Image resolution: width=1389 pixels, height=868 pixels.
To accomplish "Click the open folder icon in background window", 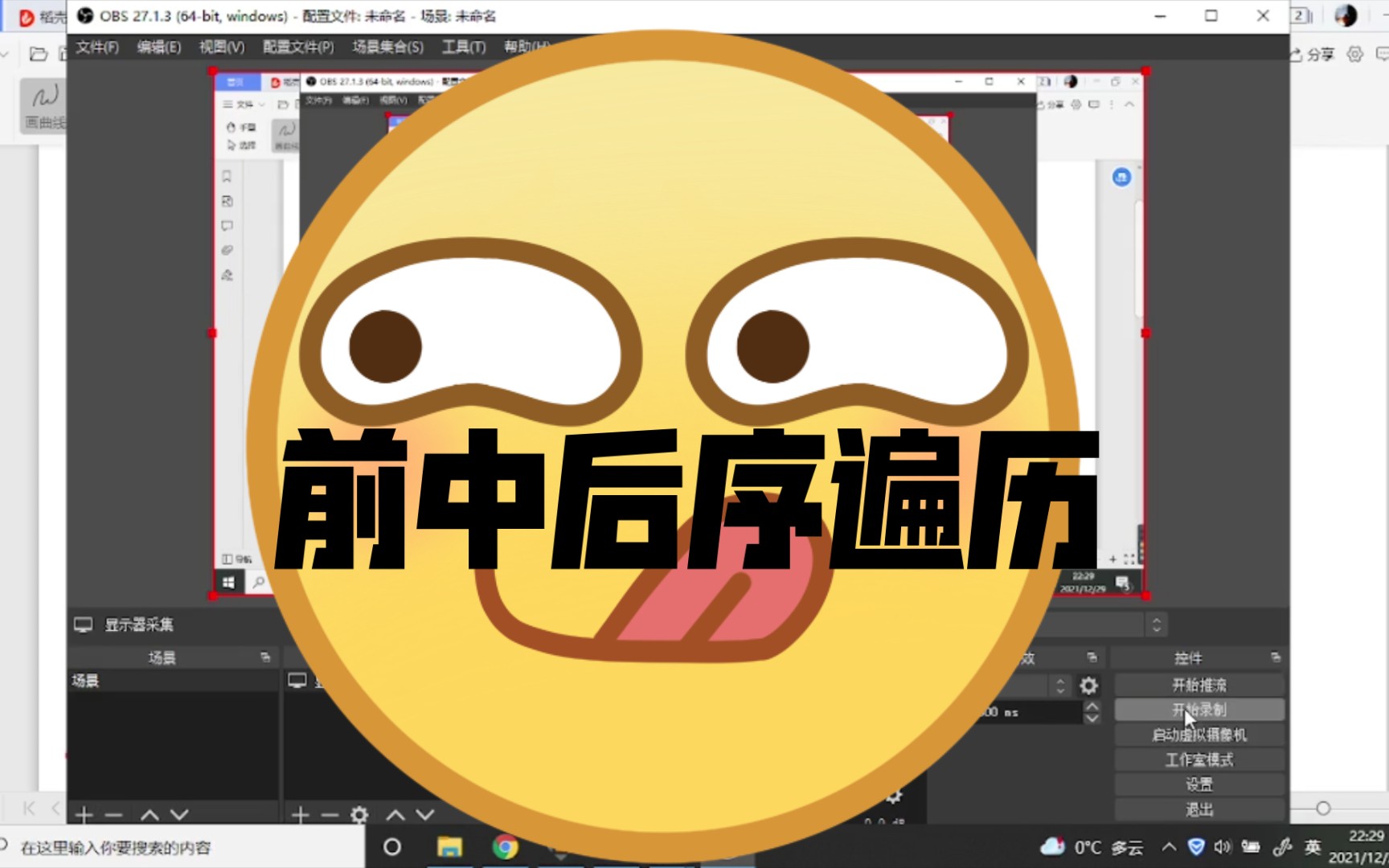I will 38,54.
